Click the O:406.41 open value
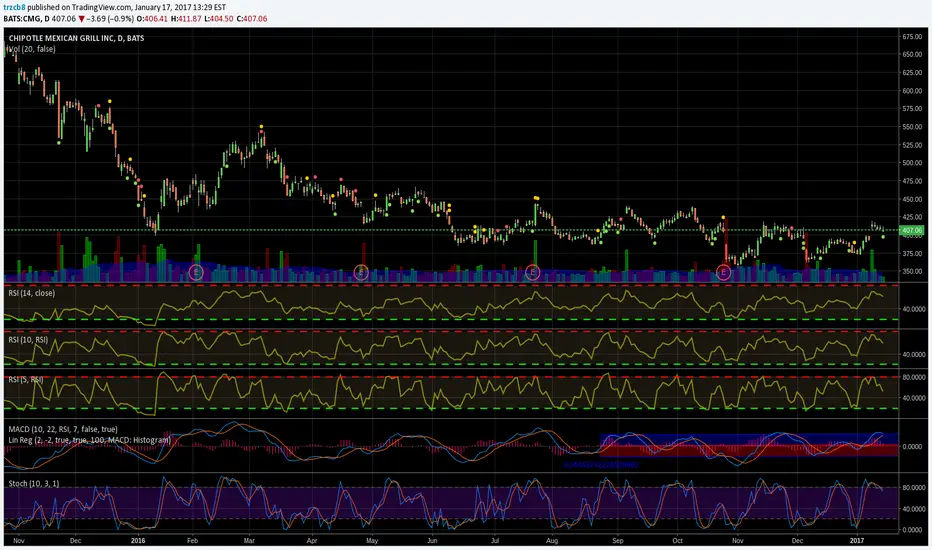Image resolution: width=932 pixels, height=550 pixels. [x=152, y=19]
